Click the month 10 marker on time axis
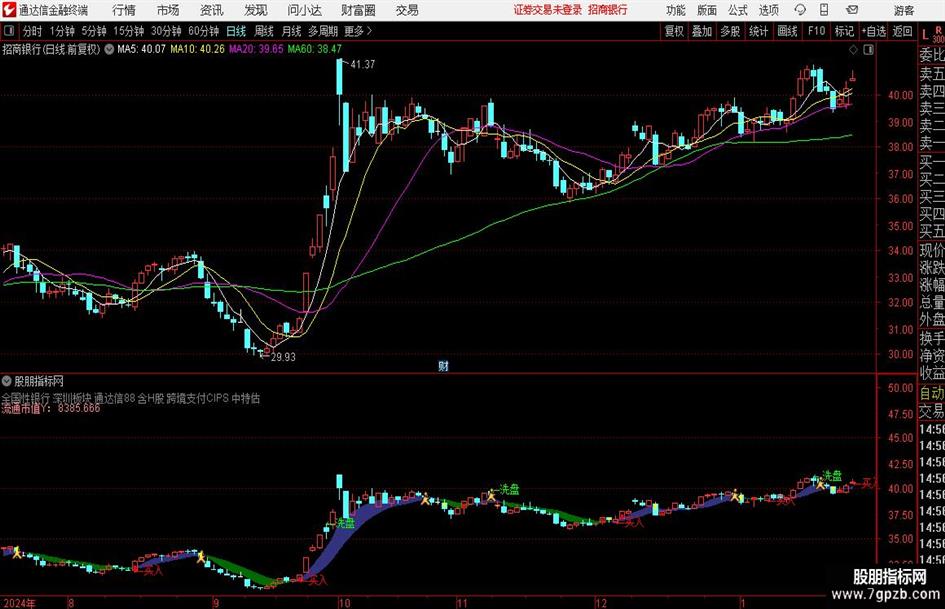The image size is (945, 609). (x=344, y=603)
